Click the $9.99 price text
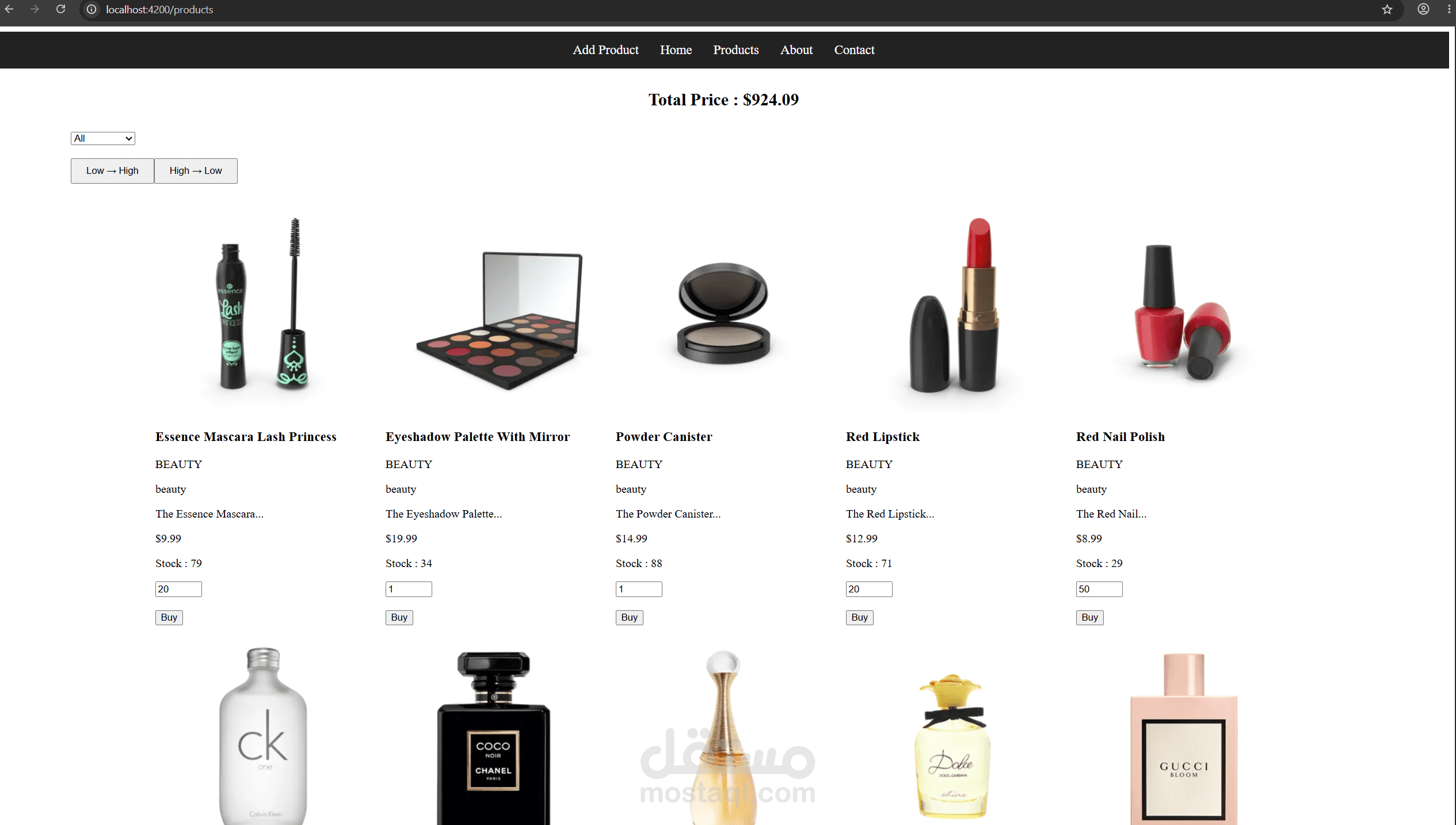The image size is (1456, 825). point(168,539)
